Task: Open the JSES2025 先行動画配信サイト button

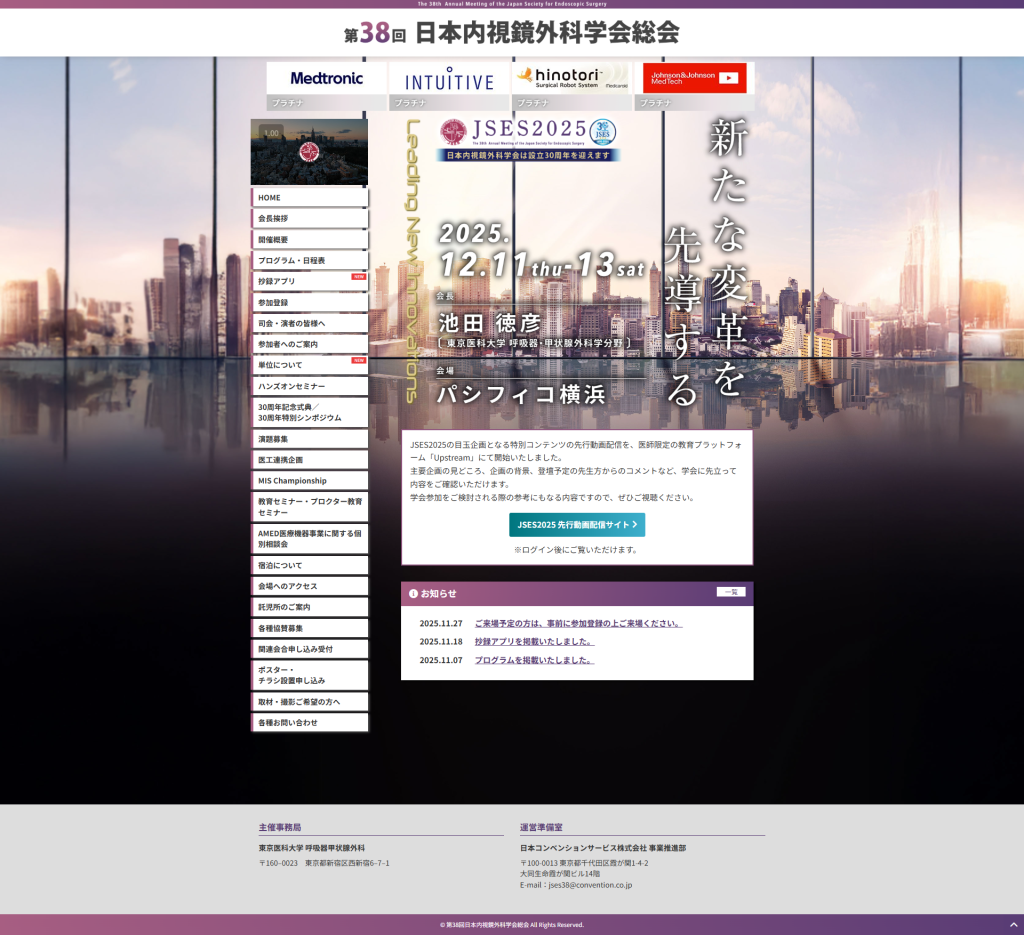Action: (x=576, y=524)
